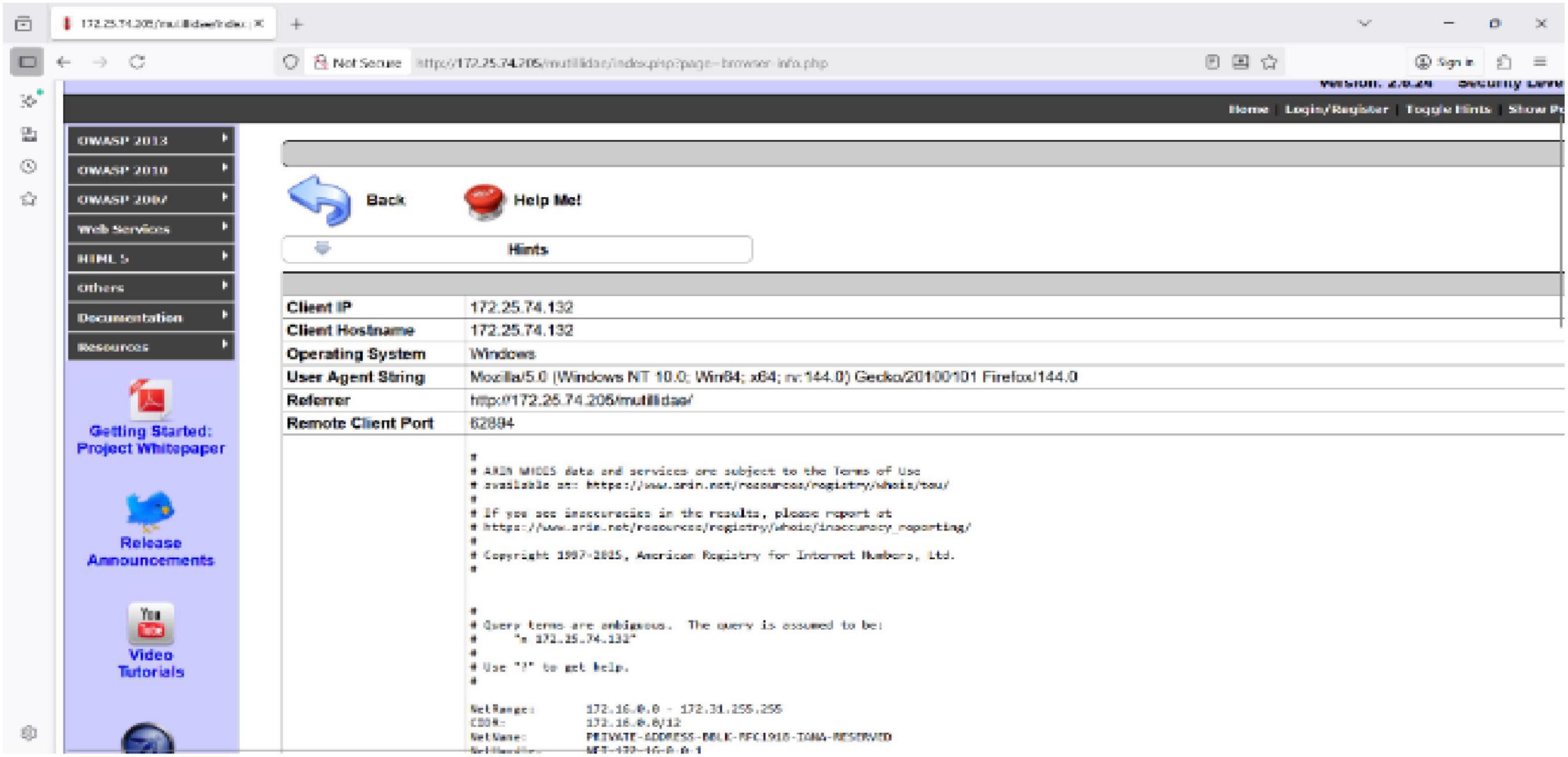The height and width of the screenshot is (757, 1568).
Task: Click the Referrer URL value
Action: (x=581, y=401)
